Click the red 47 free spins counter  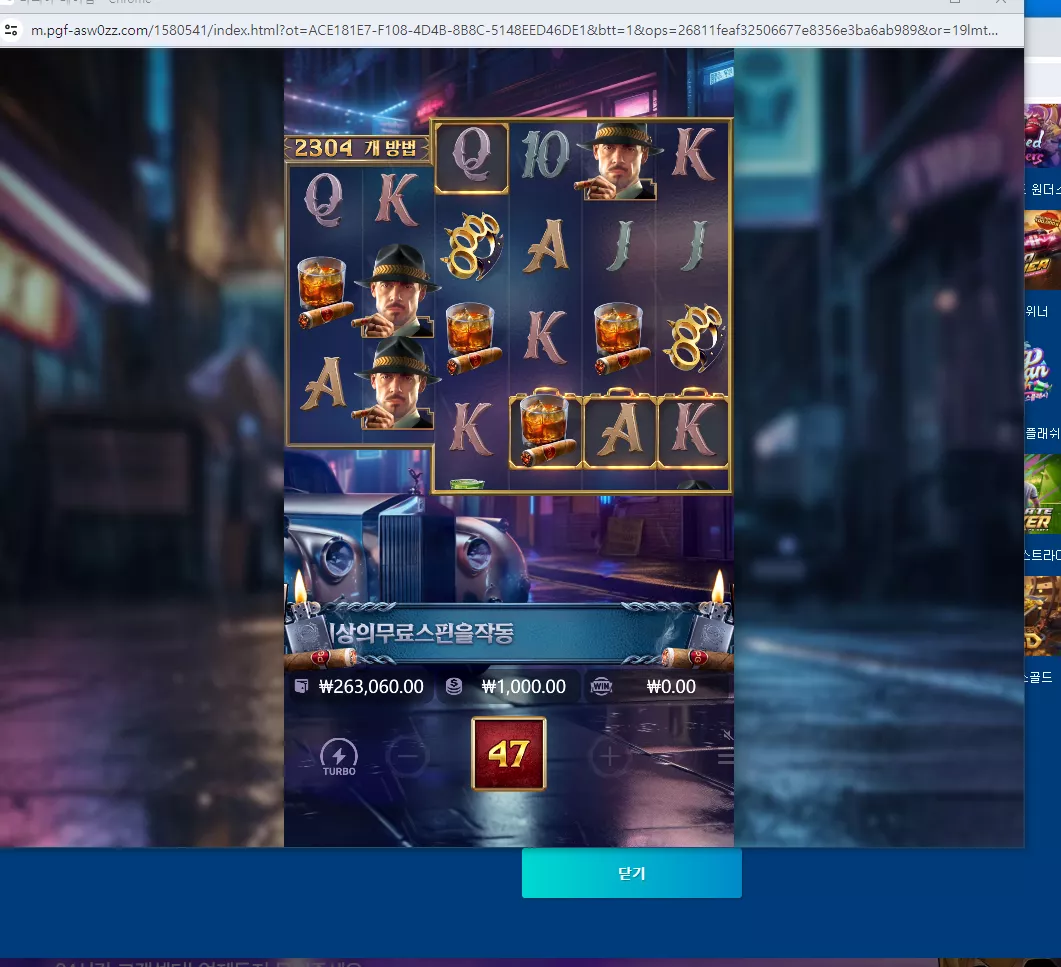(x=508, y=753)
